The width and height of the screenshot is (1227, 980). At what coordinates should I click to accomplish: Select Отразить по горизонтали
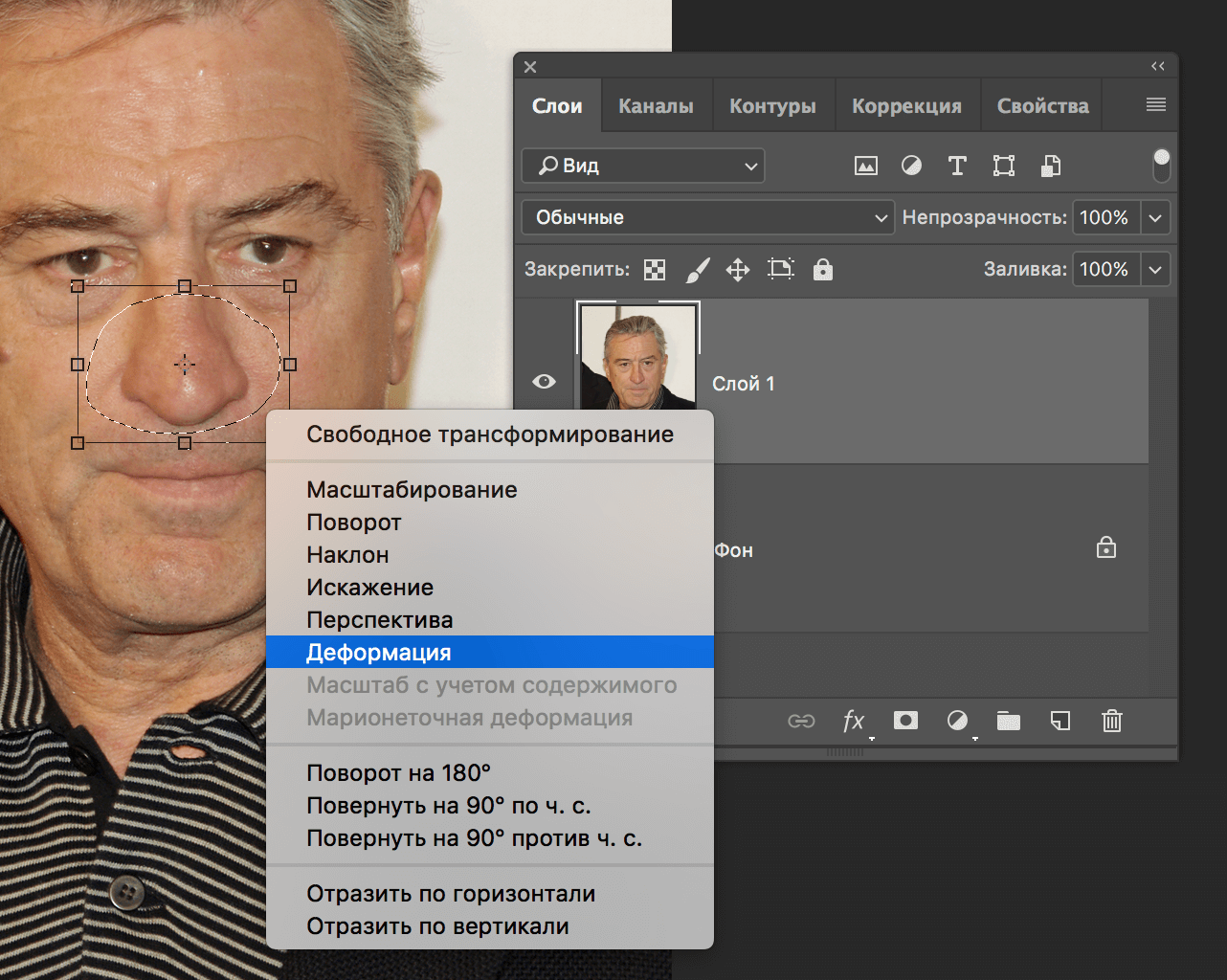point(450,893)
